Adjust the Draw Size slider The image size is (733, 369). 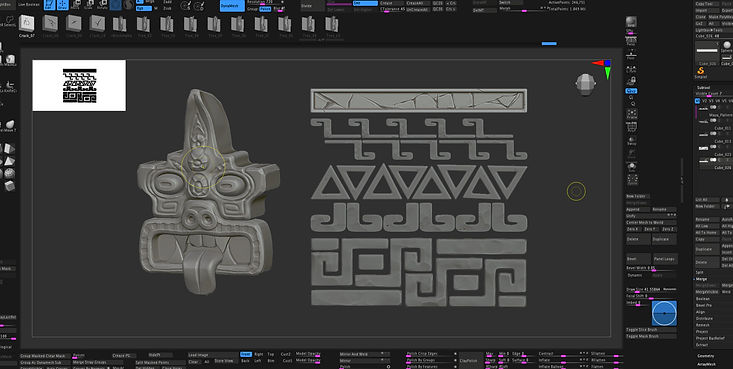coord(651,289)
